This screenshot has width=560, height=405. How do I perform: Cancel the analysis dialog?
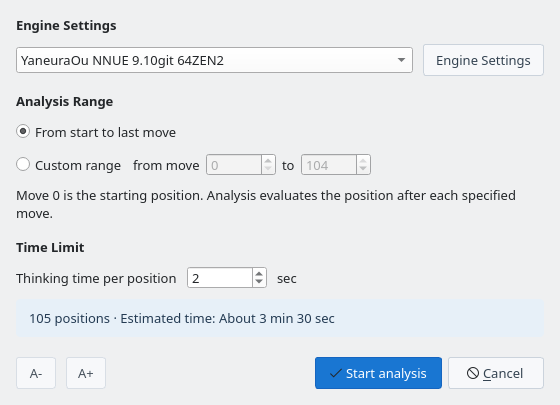pyautogui.click(x=496, y=373)
